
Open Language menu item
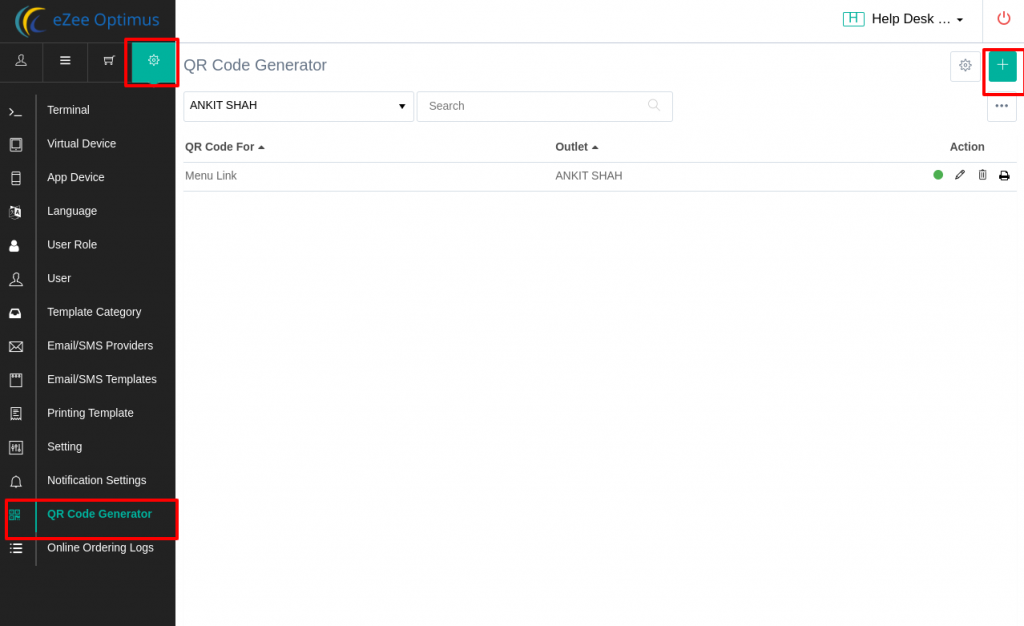point(72,211)
